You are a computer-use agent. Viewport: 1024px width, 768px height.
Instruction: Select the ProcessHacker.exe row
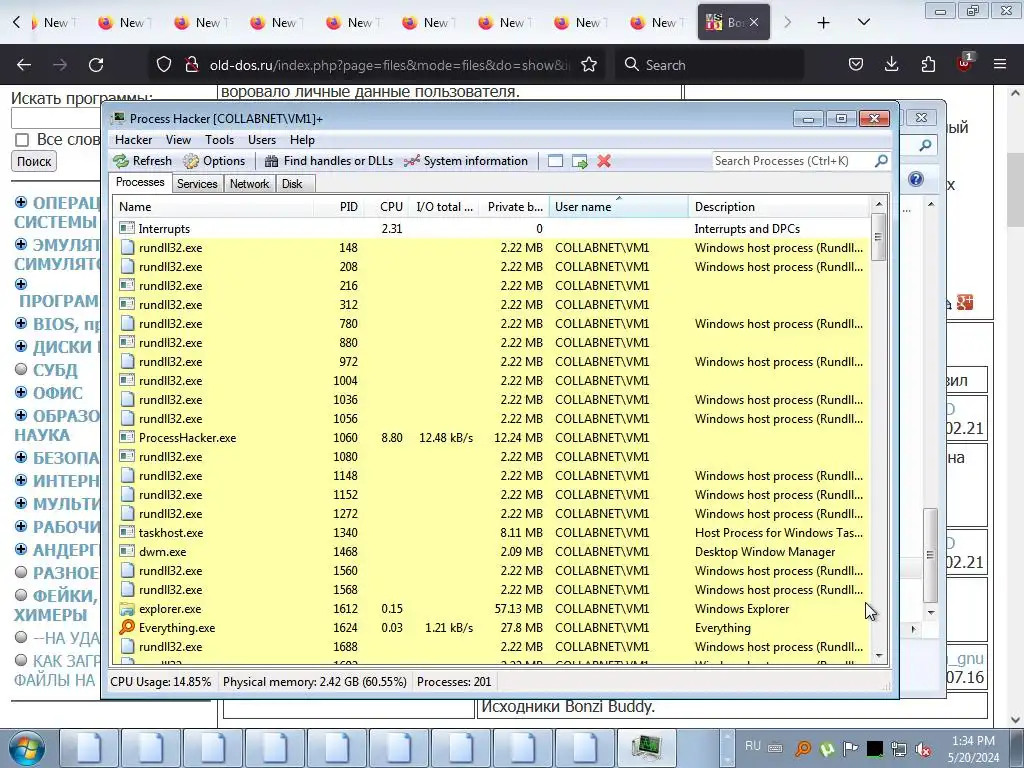[x=492, y=438]
